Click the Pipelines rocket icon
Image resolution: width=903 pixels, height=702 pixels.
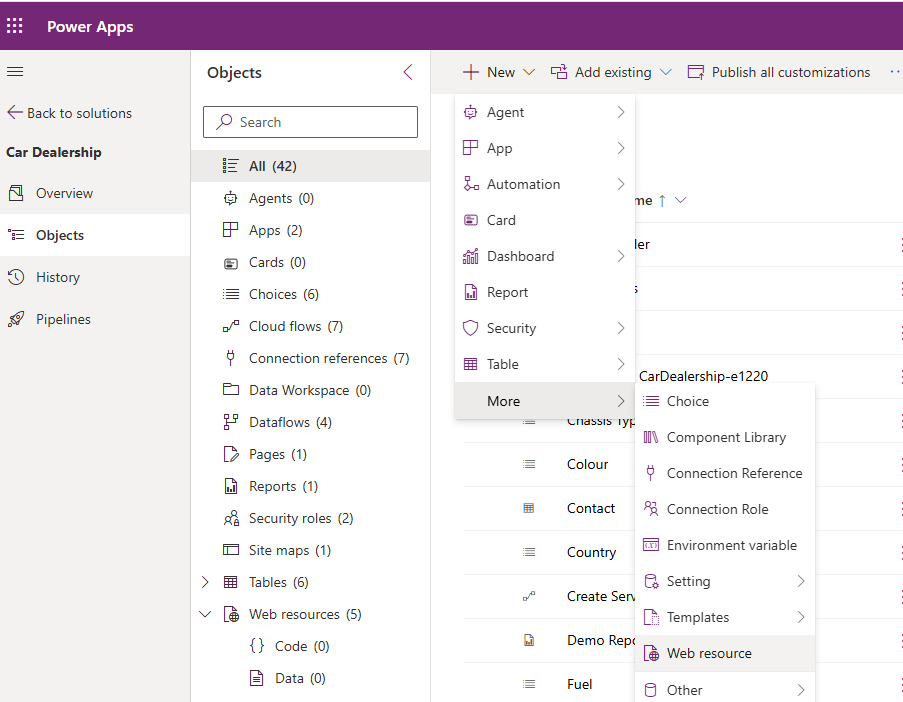[x=16, y=319]
